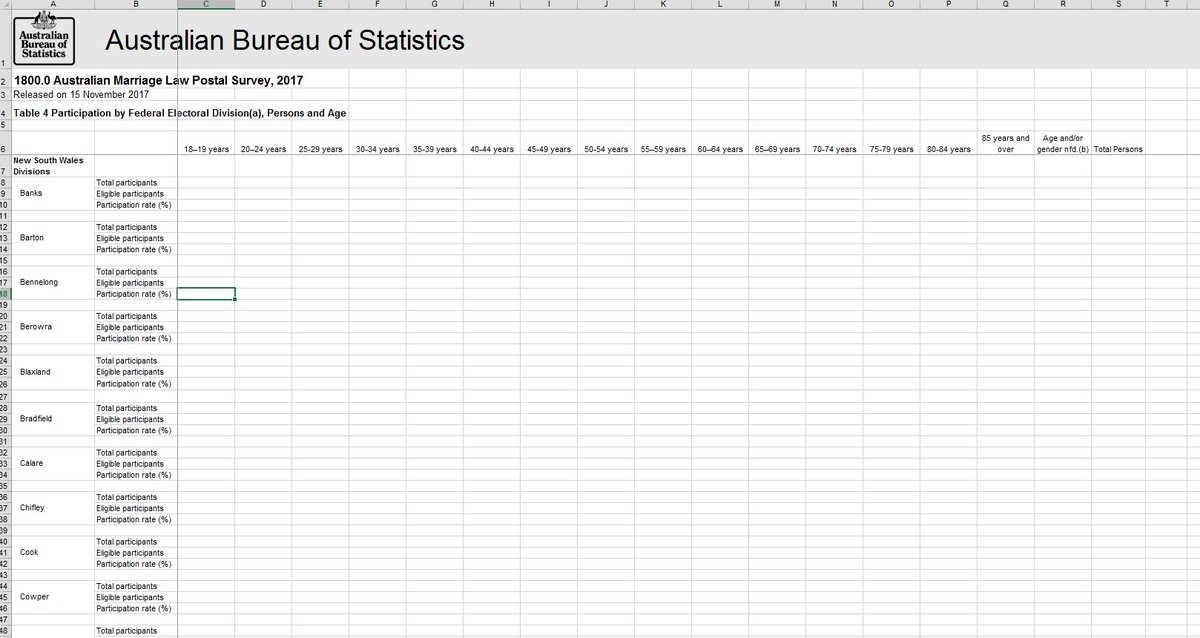Select column A header
1200x638 pixels.
[52, 4]
